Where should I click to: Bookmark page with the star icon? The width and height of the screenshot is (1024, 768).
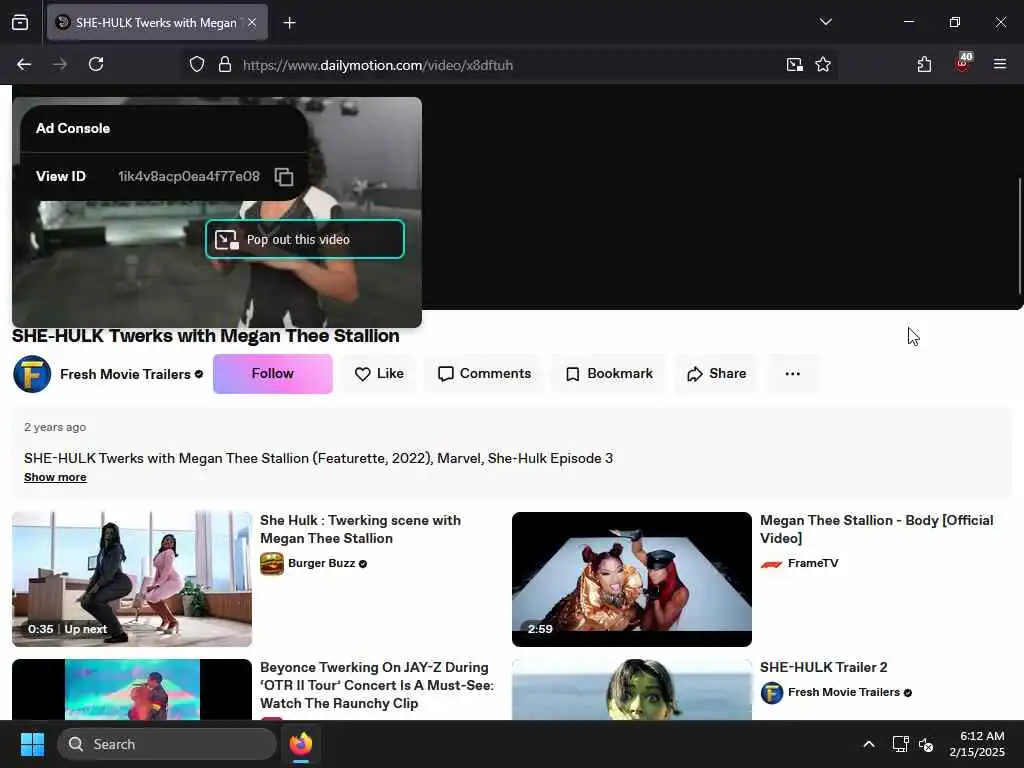click(823, 64)
